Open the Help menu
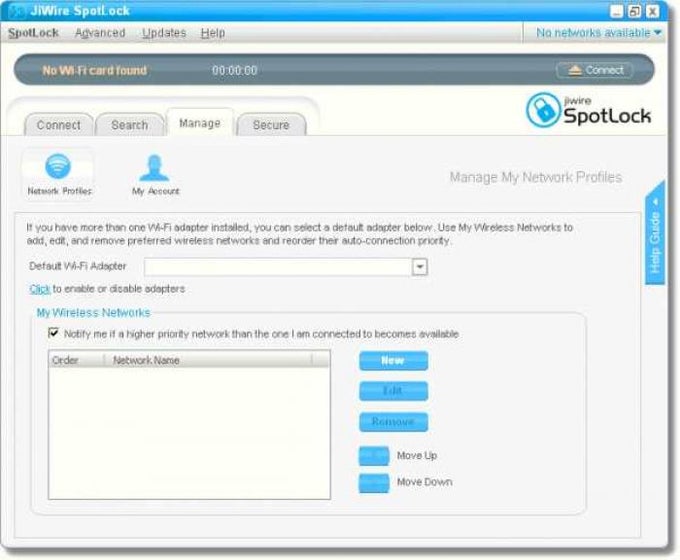This screenshot has width=680, height=560. click(x=212, y=33)
